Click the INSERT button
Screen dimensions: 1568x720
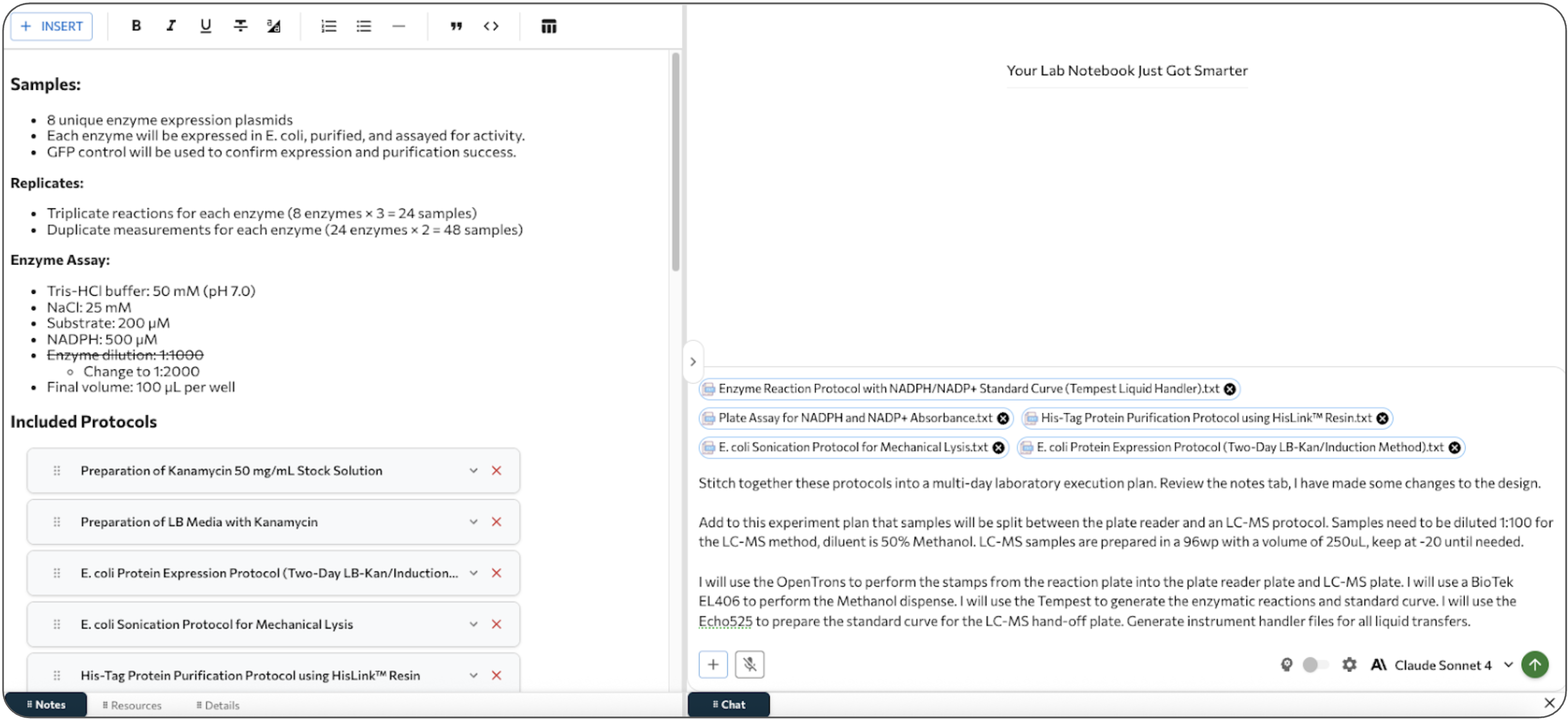[x=52, y=26]
